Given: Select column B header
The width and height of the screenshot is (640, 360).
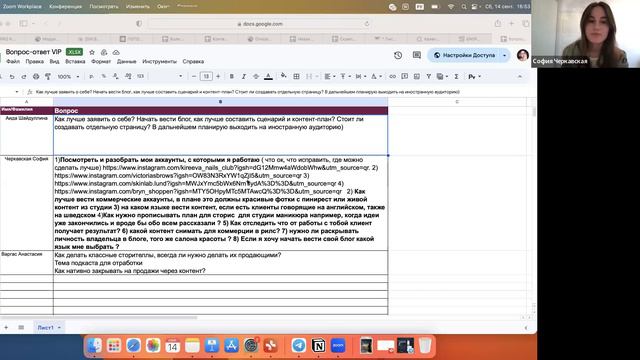Looking at the screenshot, I should click(220, 102).
